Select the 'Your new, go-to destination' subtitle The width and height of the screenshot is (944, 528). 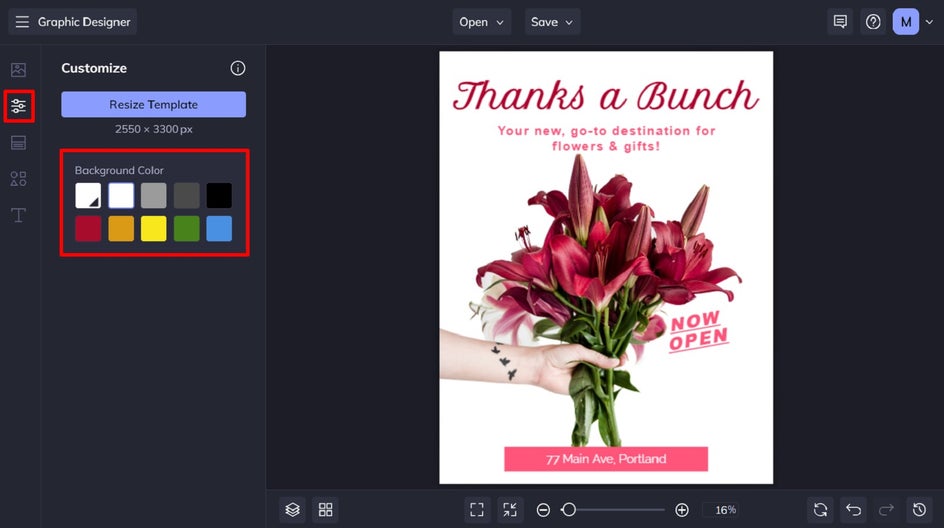[x=606, y=138]
